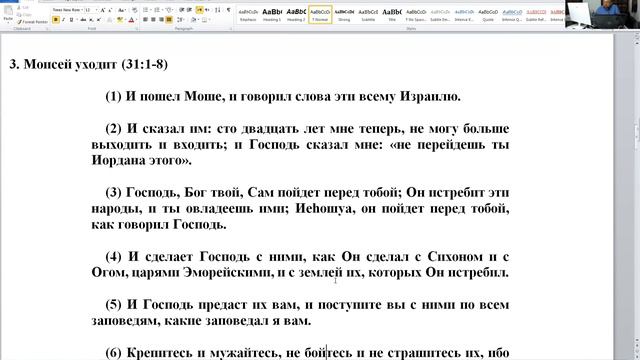
Task: Click the Shrink Font icon
Action: (x=110, y=10)
